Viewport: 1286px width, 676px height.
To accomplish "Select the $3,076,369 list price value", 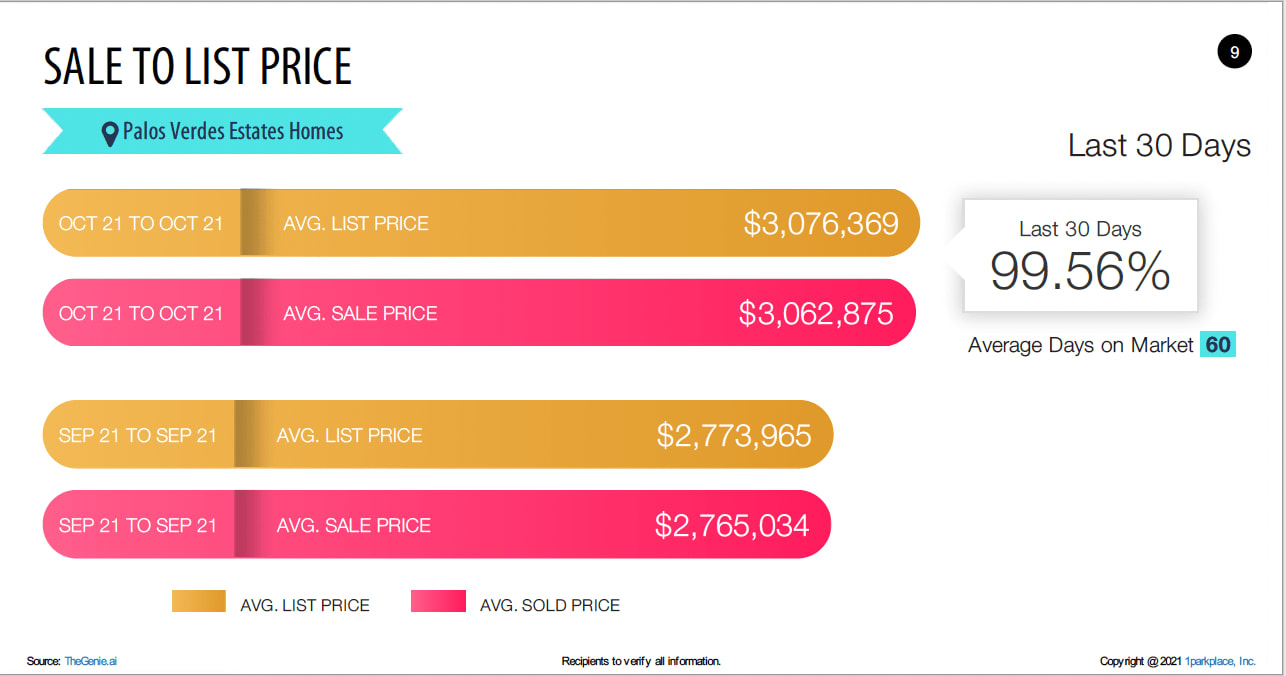I will tap(821, 224).
